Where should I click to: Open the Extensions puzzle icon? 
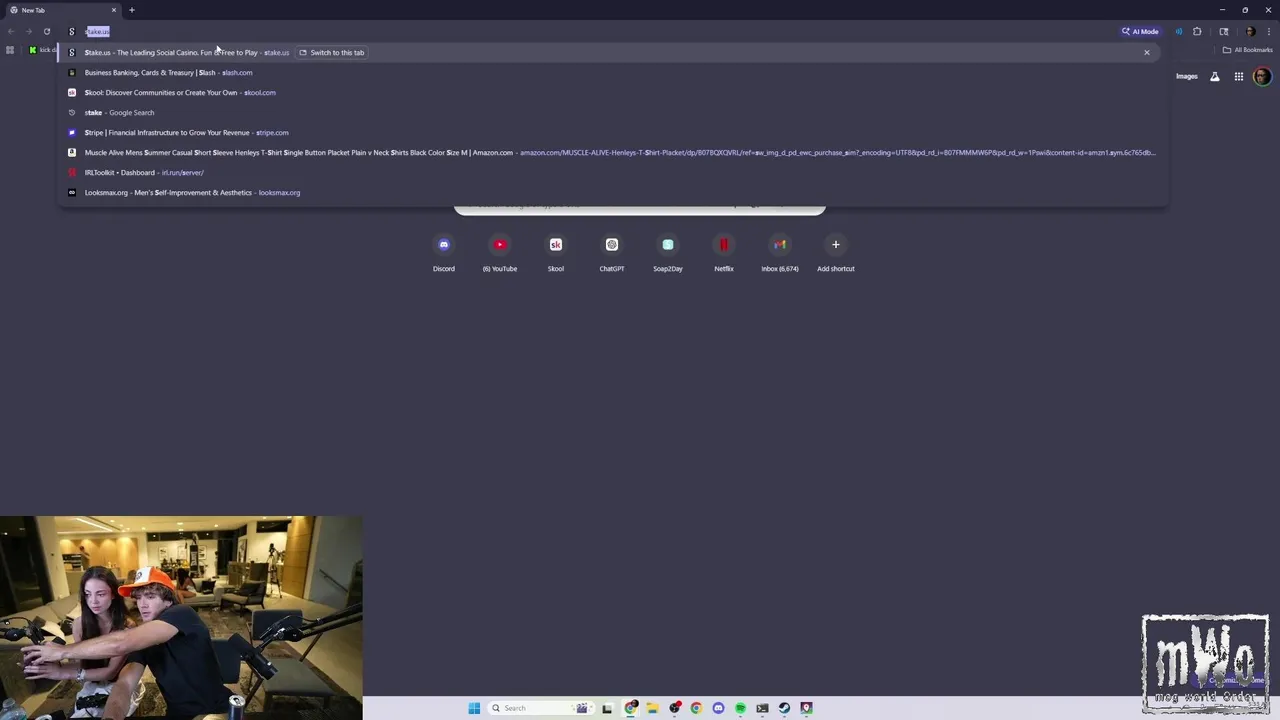coord(1197,31)
